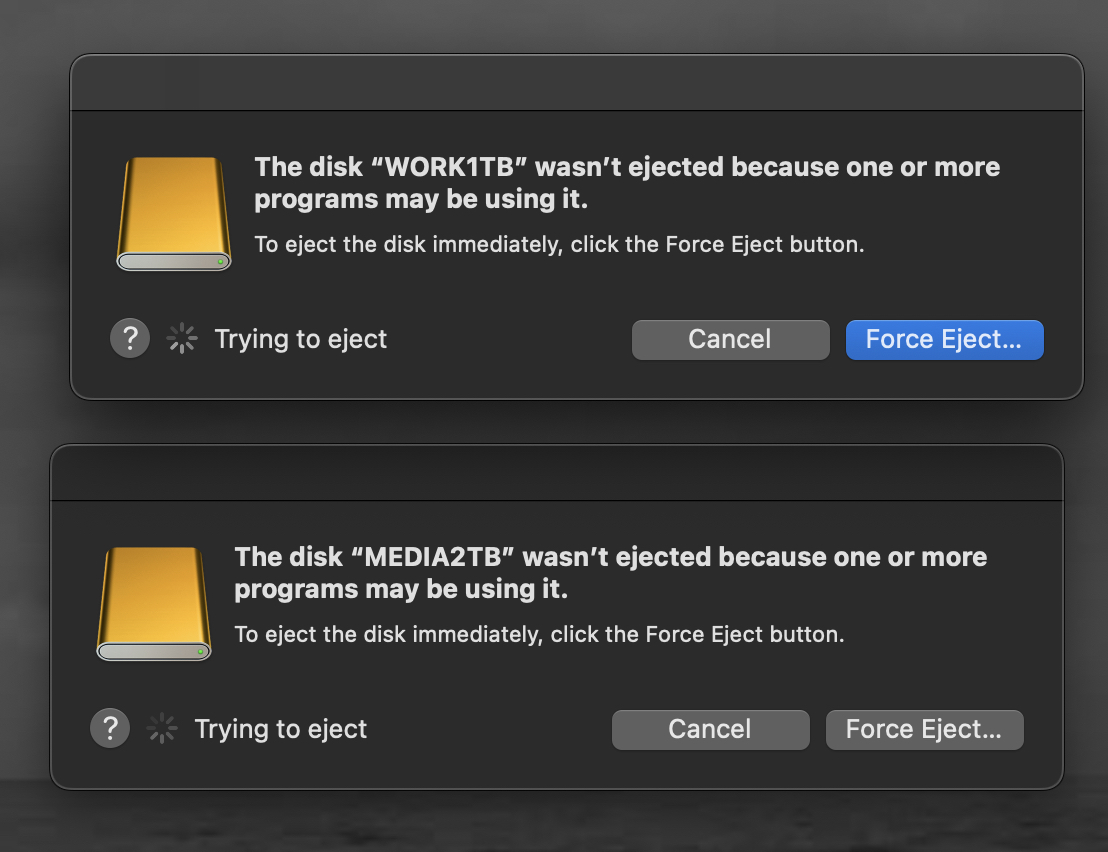The width and height of the screenshot is (1108, 852).
Task: Click "Trying to eject" status in MEDIA2TB dialog
Action: (x=281, y=729)
